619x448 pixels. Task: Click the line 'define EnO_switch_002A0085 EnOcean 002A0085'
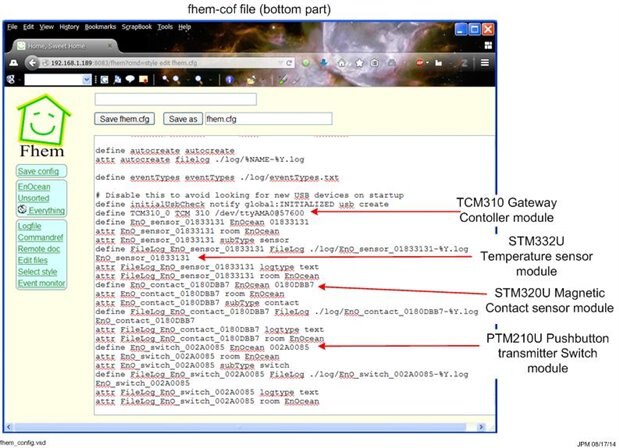[x=202, y=347]
